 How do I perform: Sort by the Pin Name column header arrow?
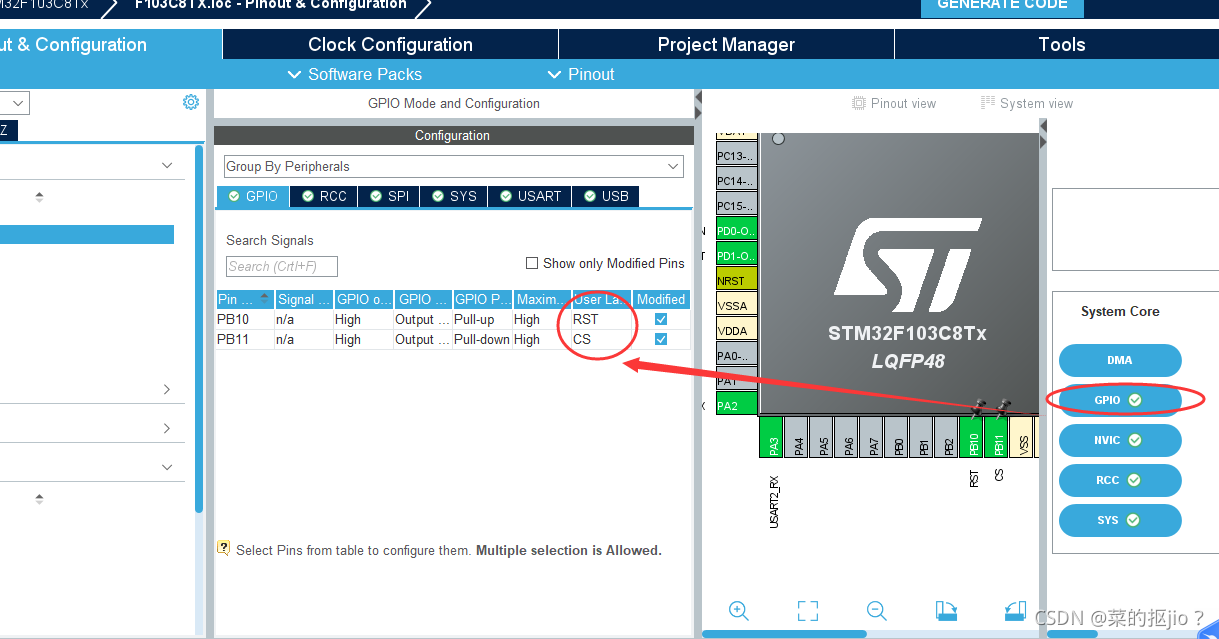point(265,299)
